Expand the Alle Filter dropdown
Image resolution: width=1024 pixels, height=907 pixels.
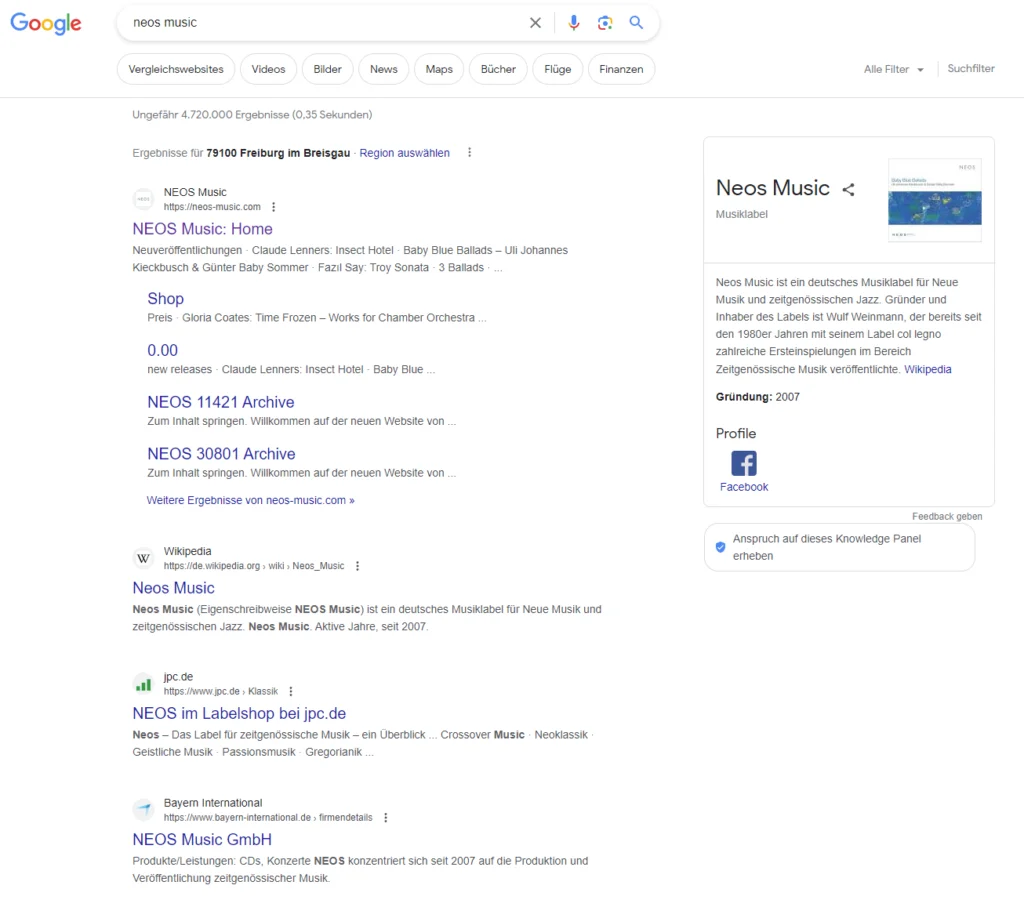(x=894, y=70)
